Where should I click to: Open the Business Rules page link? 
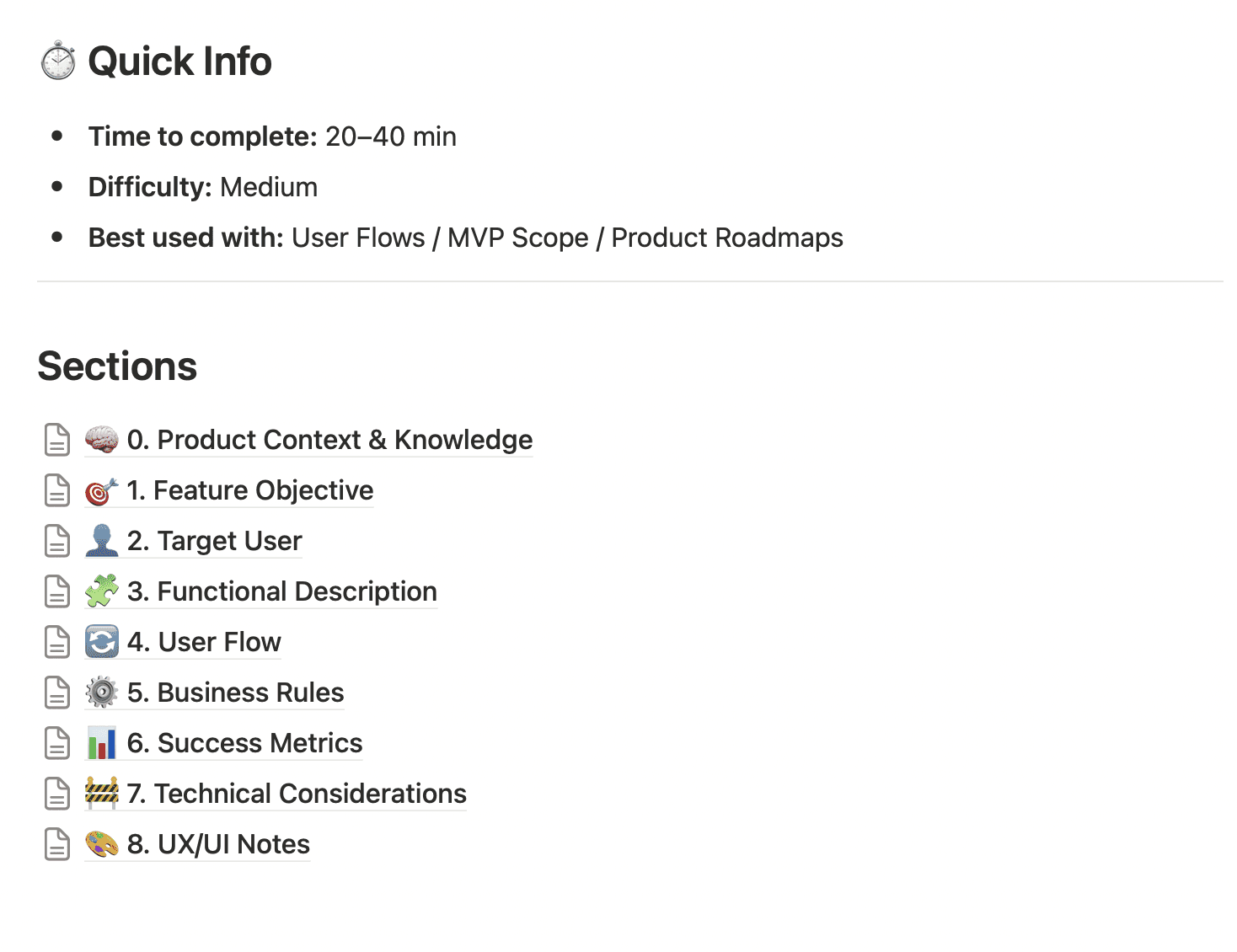pos(235,693)
